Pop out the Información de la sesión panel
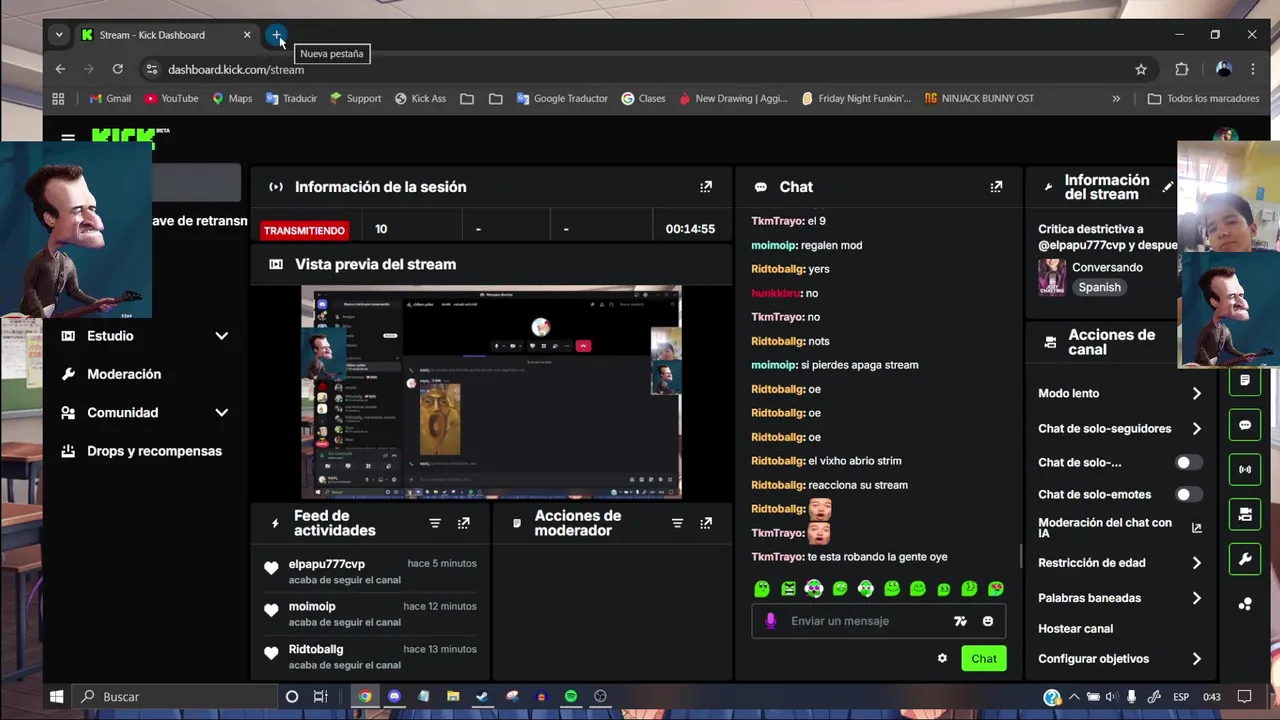 click(706, 187)
